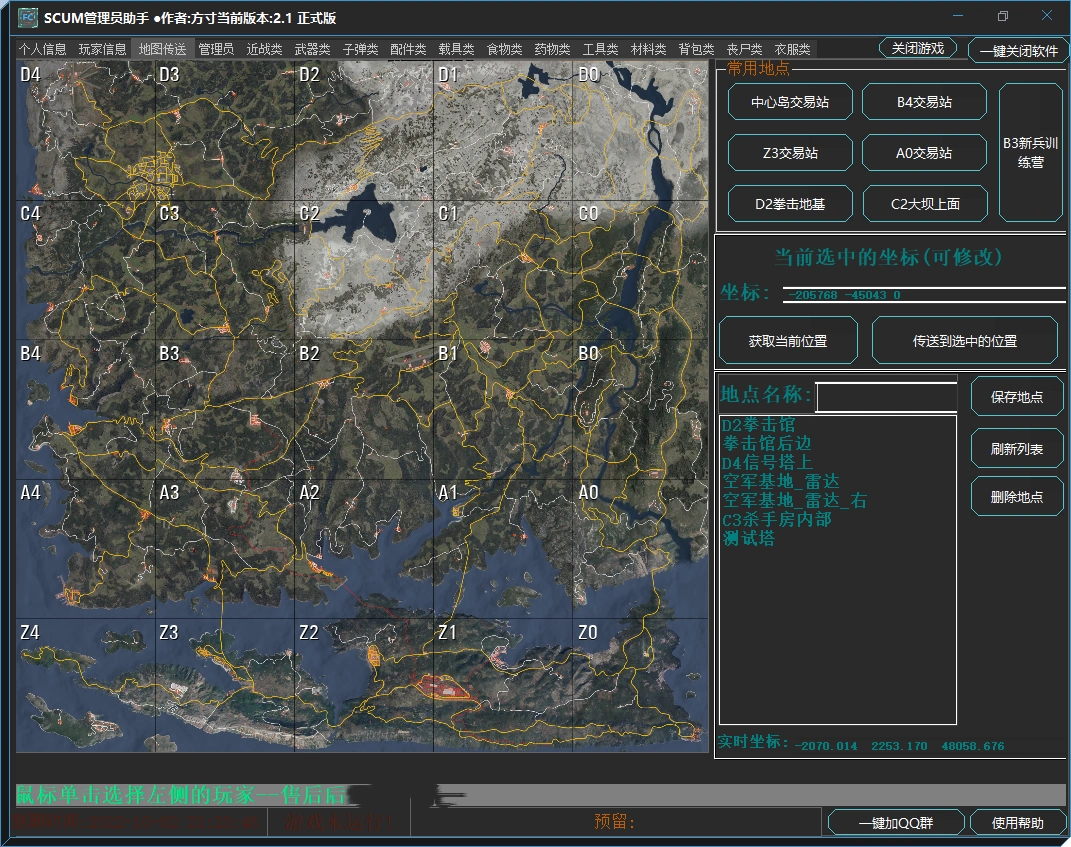Select 测试塔 in the saved locations
The width and height of the screenshot is (1071, 847).
(x=749, y=539)
